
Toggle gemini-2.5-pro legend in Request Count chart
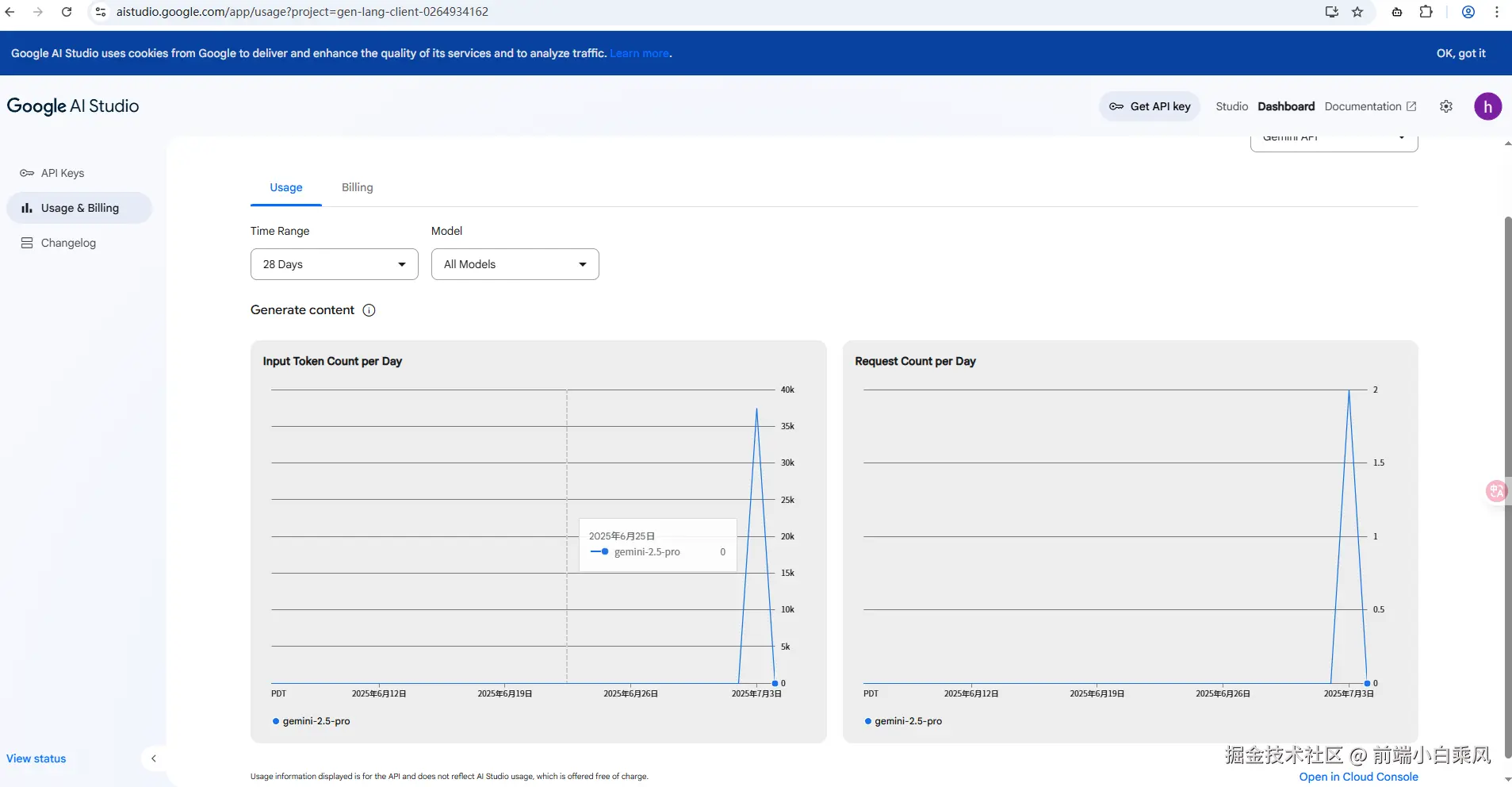pyautogui.click(x=904, y=721)
